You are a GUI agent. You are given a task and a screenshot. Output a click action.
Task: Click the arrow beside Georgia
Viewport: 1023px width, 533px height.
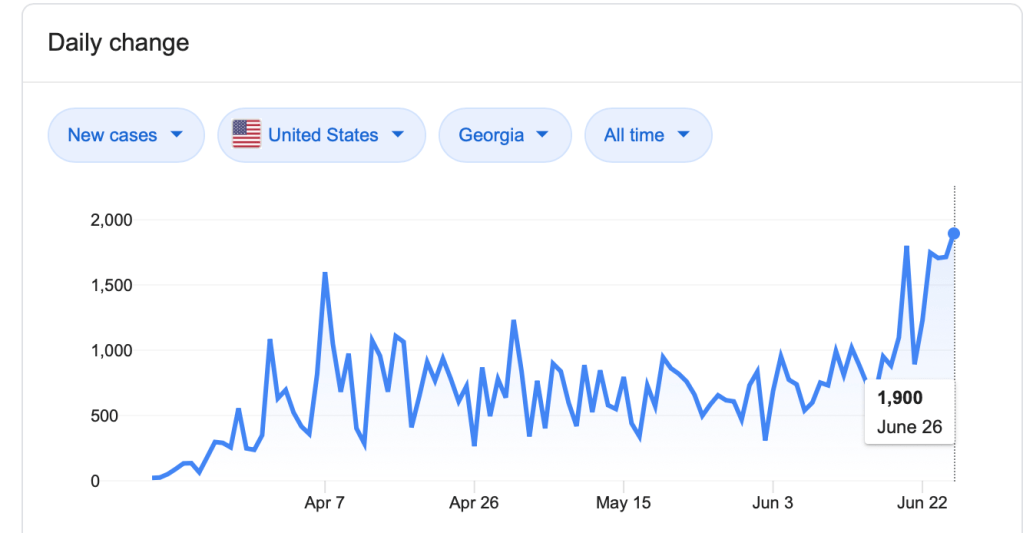(x=543, y=134)
